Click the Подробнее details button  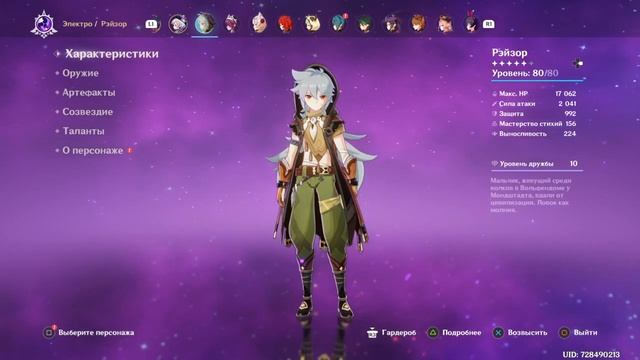(462, 333)
